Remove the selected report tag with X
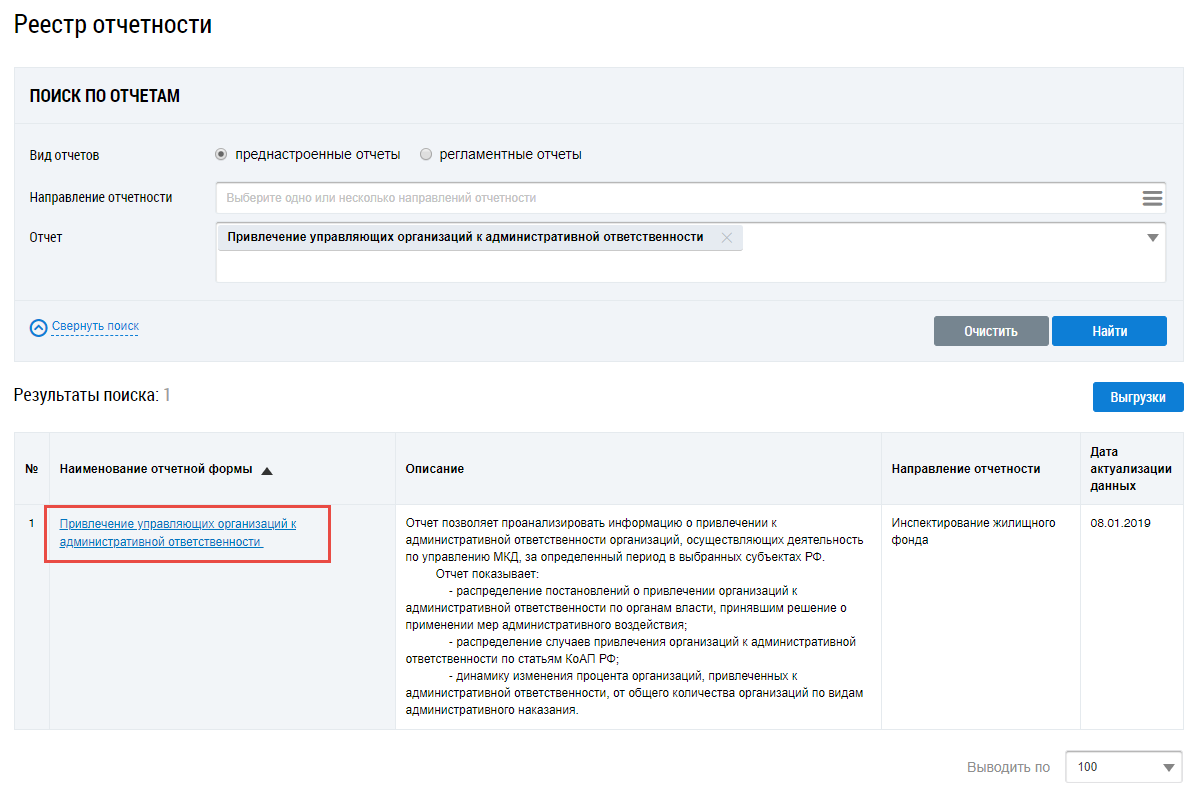The image size is (1197, 796). (727, 238)
